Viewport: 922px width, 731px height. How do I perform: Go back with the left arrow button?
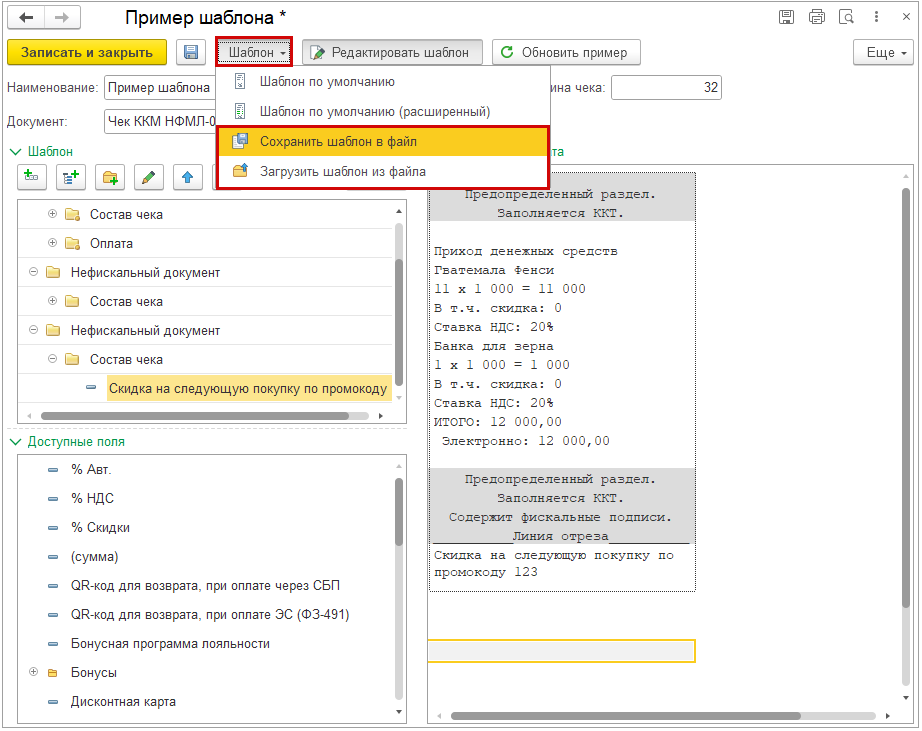click(x=26, y=18)
